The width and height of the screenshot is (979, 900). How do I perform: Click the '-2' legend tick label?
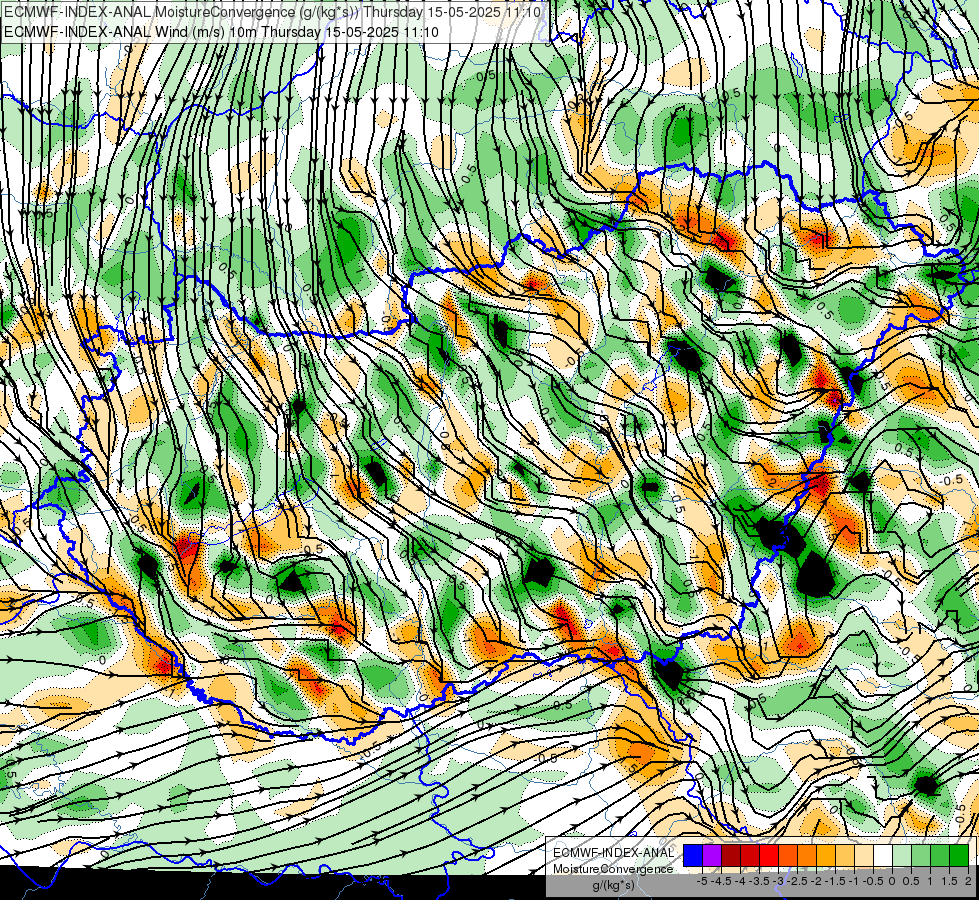click(x=816, y=881)
